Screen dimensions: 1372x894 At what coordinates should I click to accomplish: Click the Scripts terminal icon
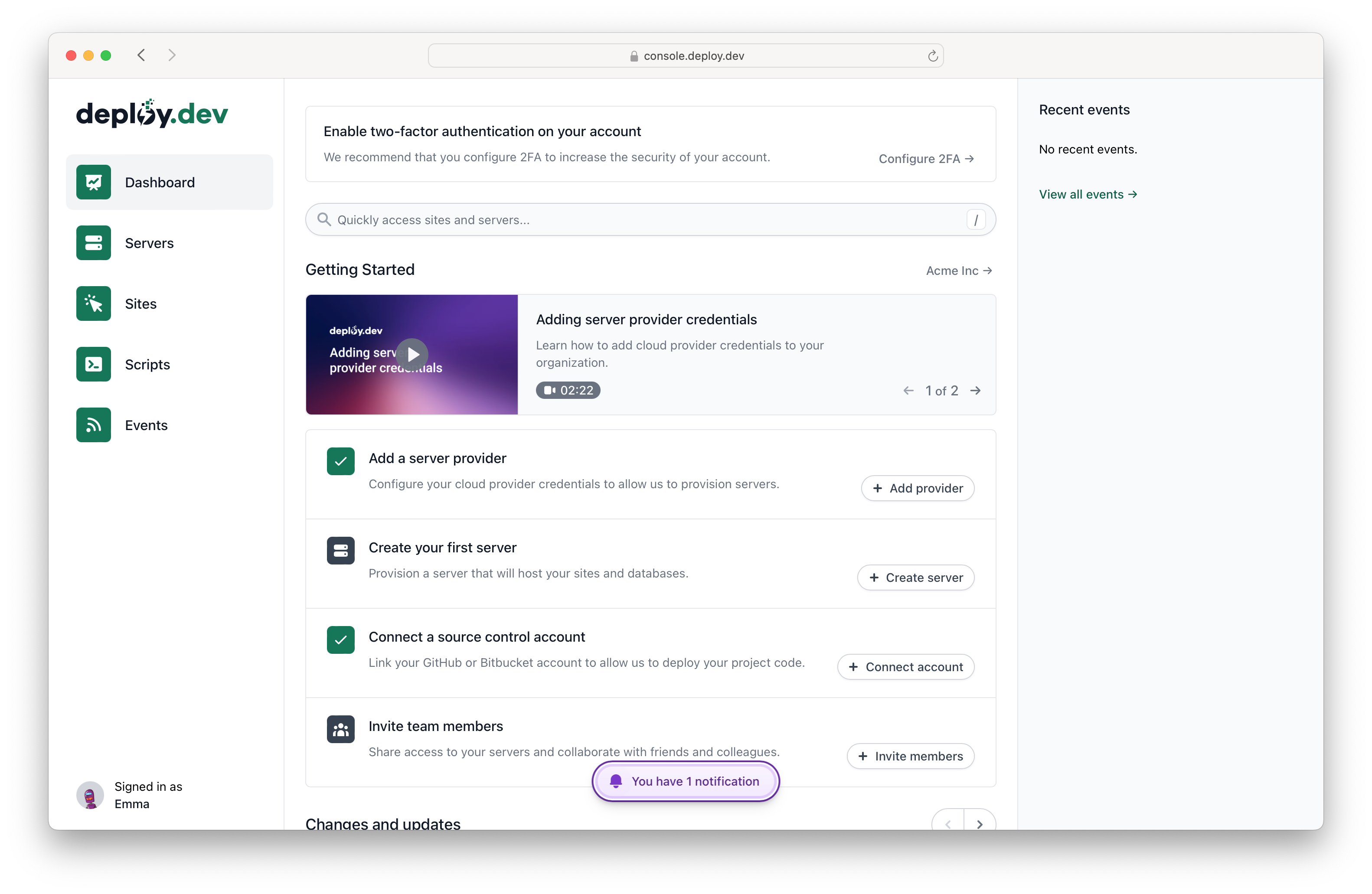click(93, 364)
